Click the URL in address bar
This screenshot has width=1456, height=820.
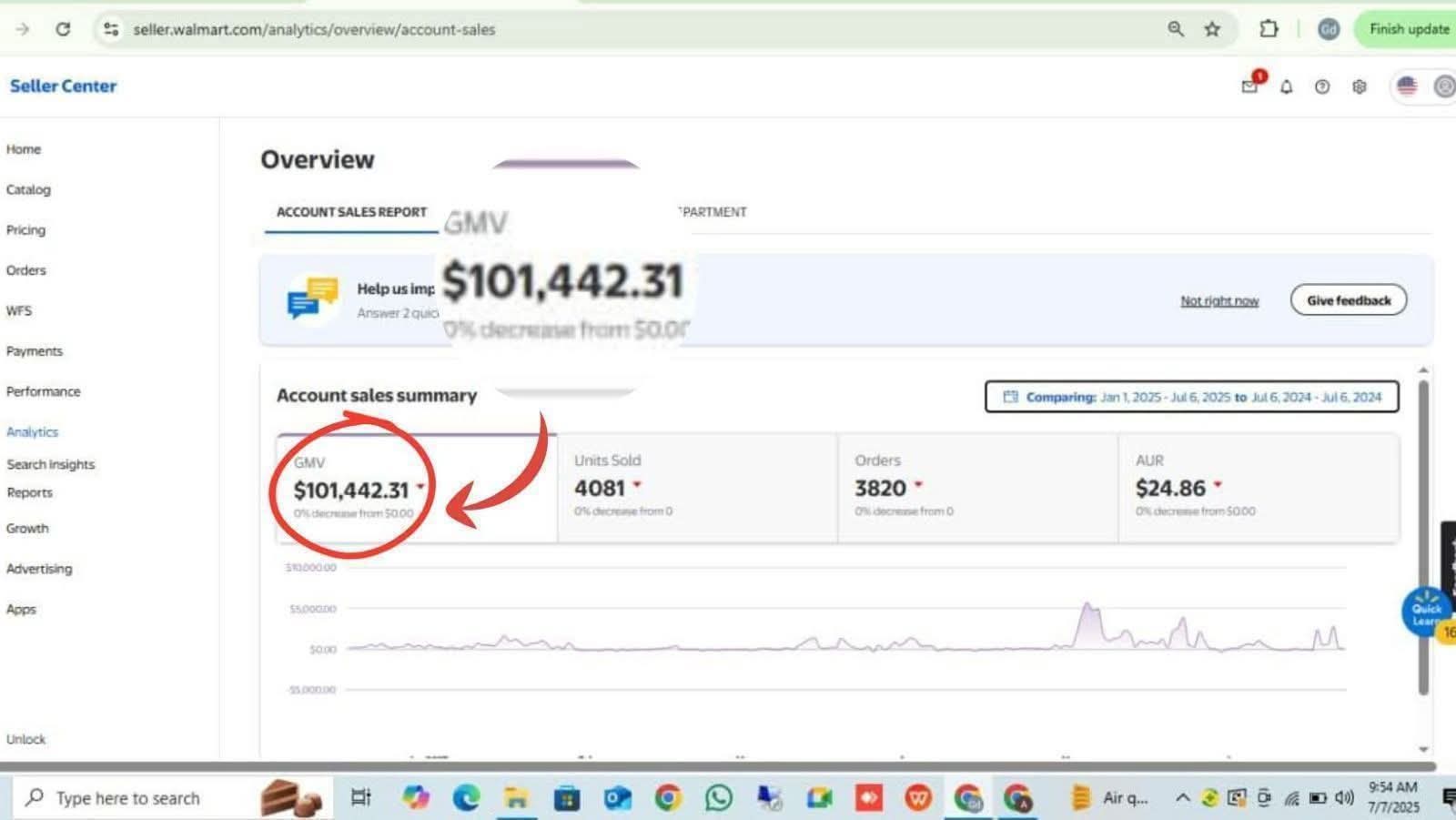point(314,29)
